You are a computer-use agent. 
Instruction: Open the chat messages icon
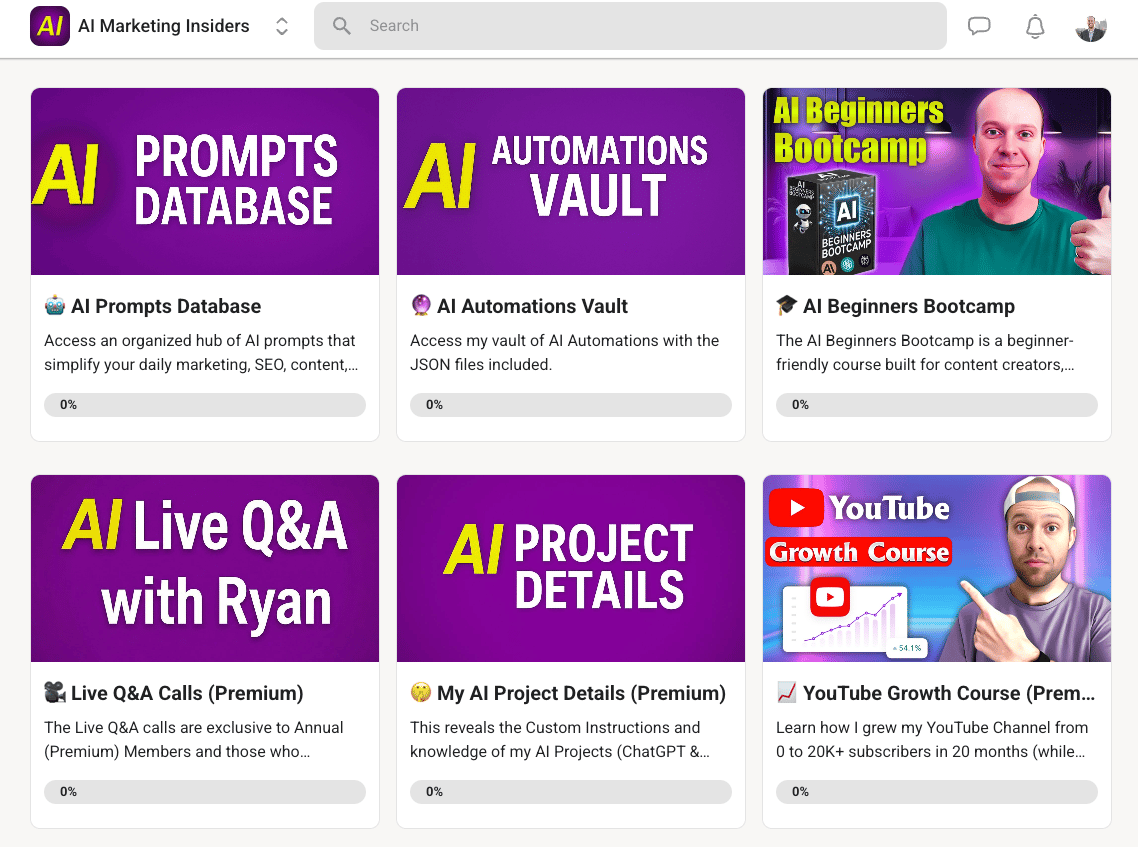click(979, 26)
